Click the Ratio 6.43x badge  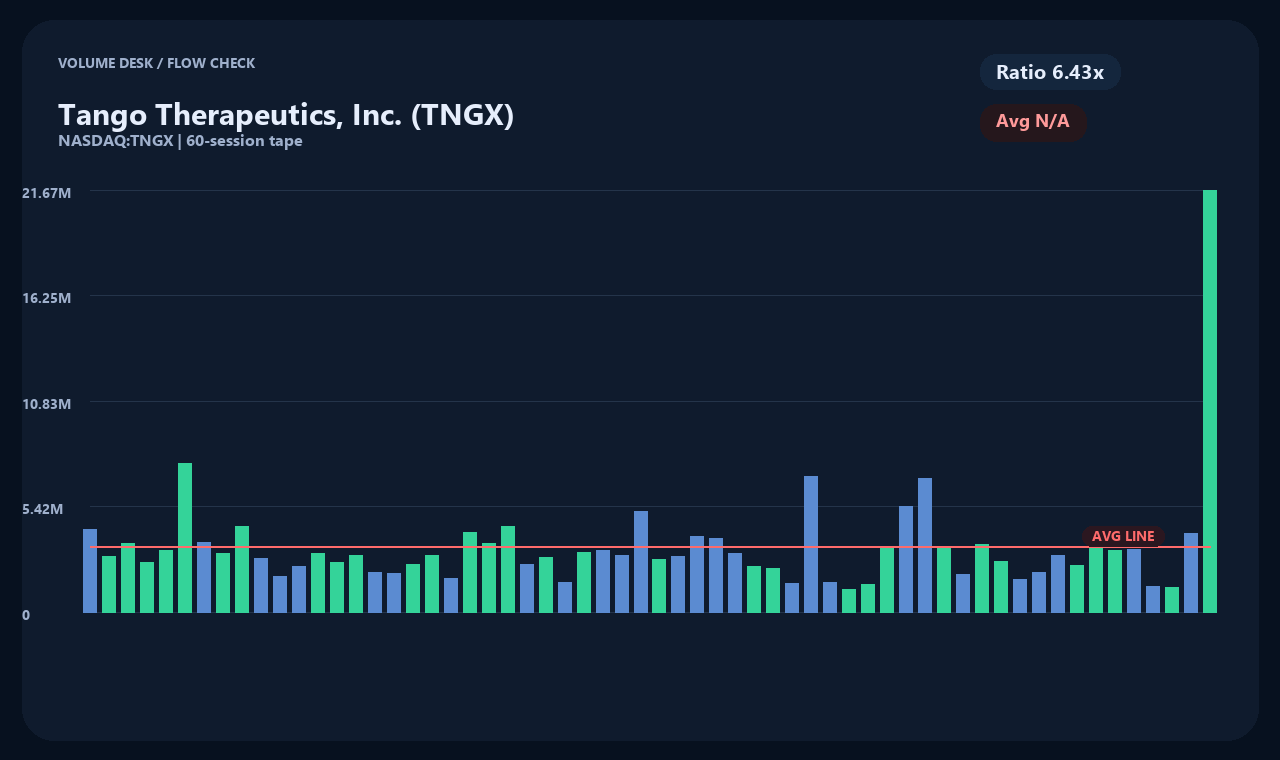(1050, 72)
